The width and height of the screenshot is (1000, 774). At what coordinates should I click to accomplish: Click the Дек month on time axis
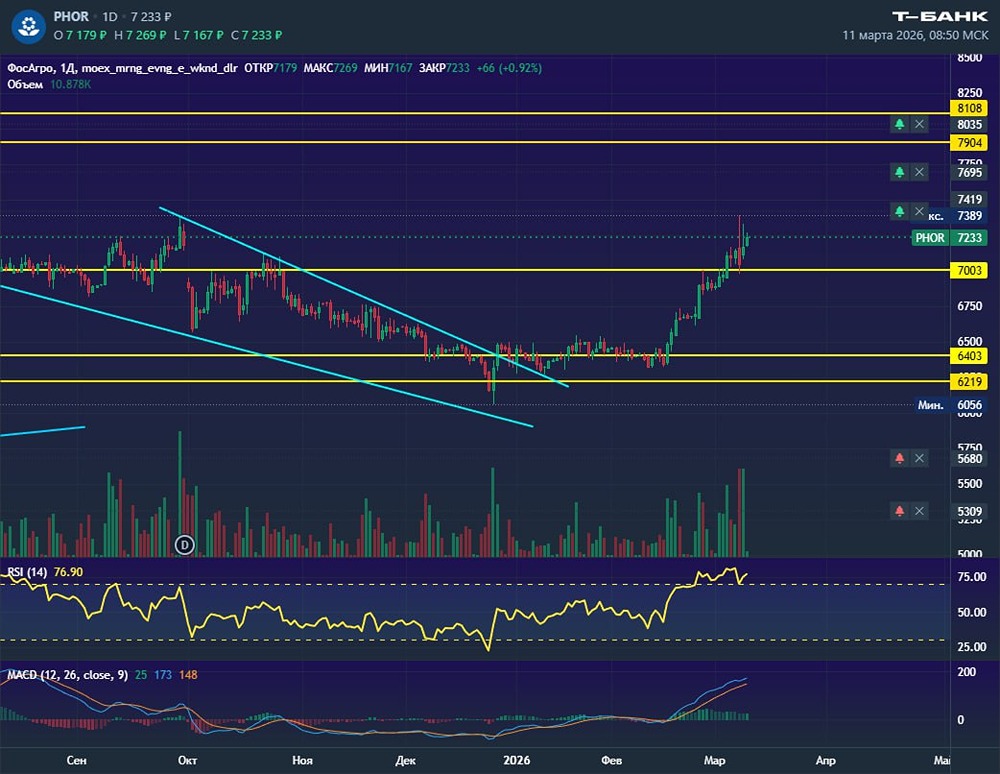pos(406,760)
